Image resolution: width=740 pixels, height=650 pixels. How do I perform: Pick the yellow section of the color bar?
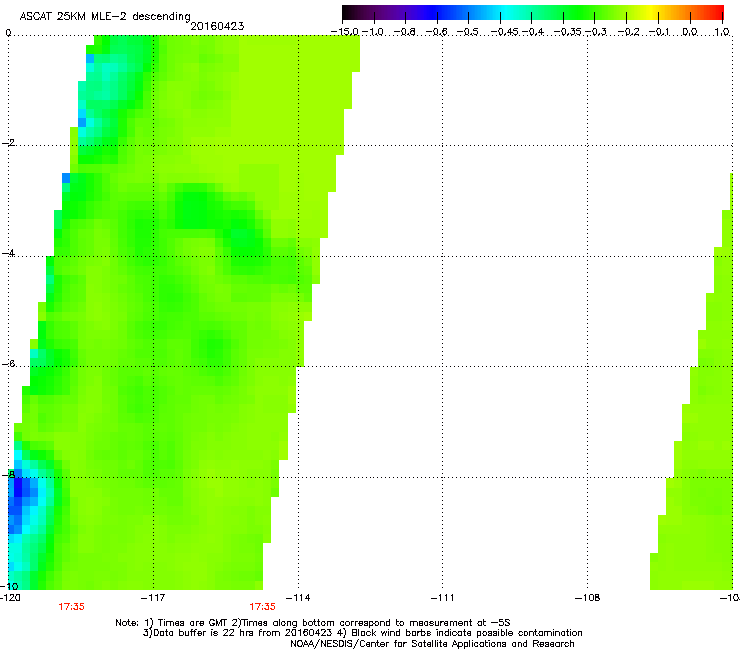coord(651,12)
